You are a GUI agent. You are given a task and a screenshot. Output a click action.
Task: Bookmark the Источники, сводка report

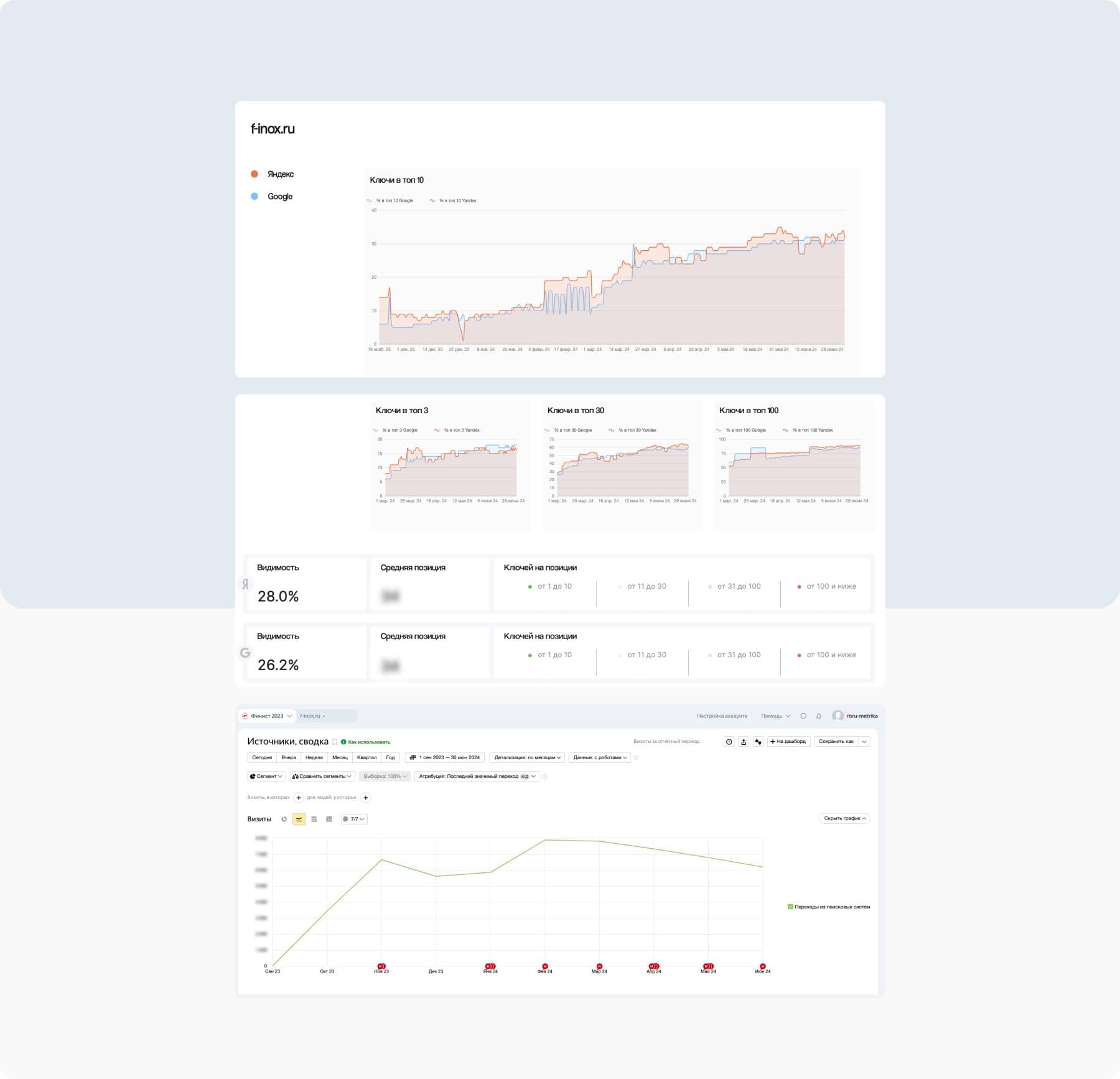(x=335, y=742)
